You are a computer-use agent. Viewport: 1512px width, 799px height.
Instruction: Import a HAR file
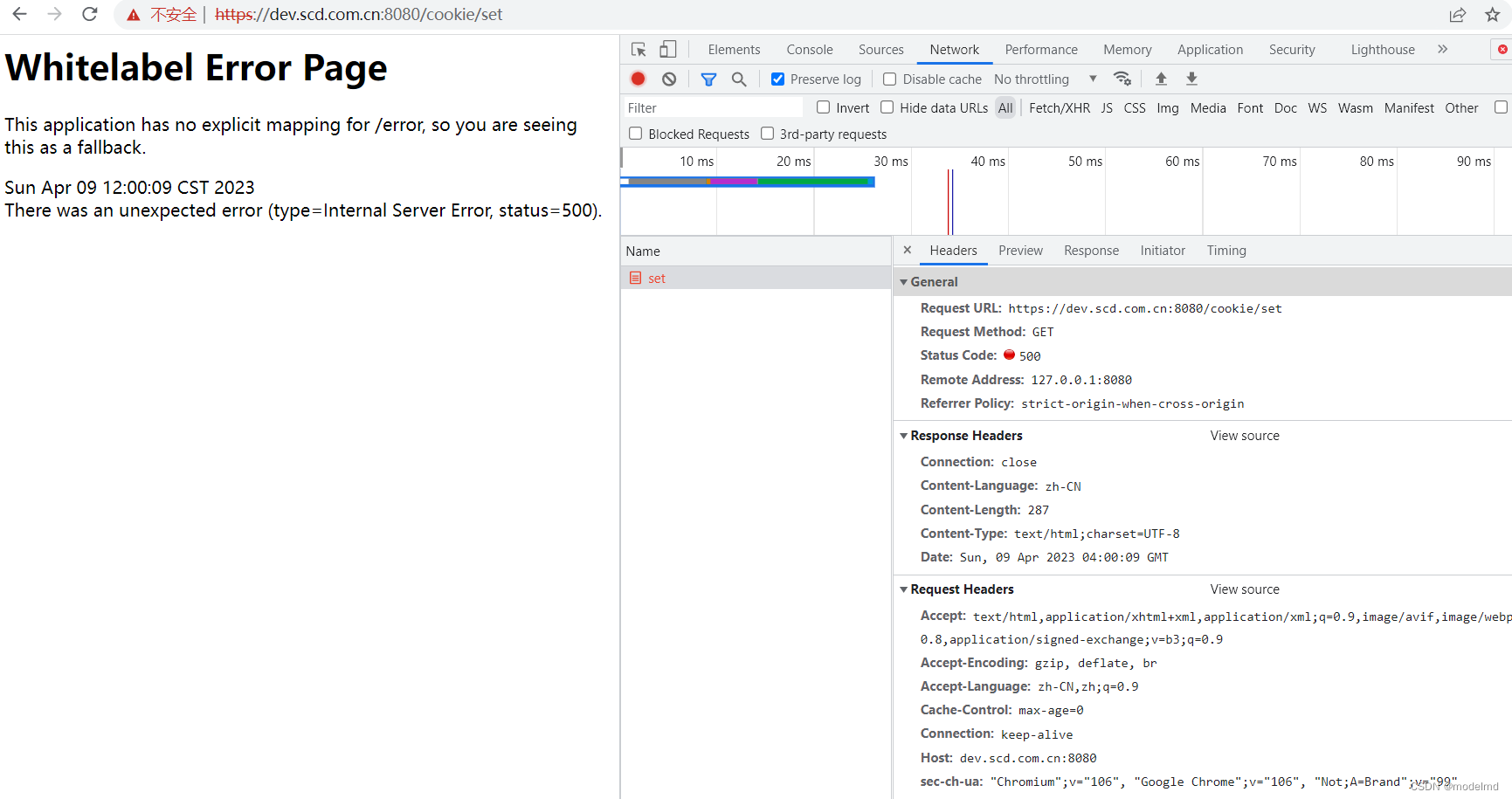coord(1161,79)
